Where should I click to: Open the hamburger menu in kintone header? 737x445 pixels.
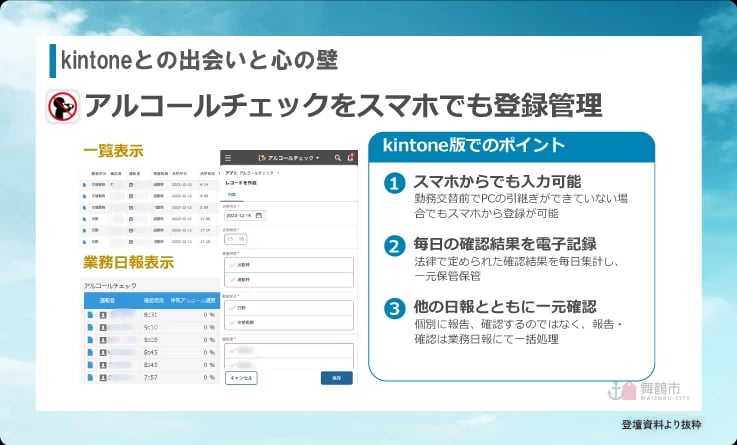point(228,158)
